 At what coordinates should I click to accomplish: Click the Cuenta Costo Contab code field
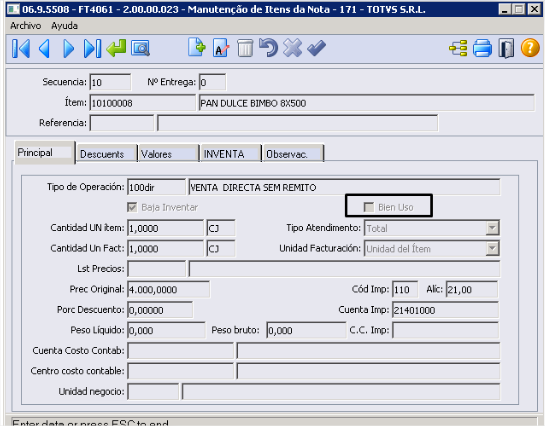[180, 351]
